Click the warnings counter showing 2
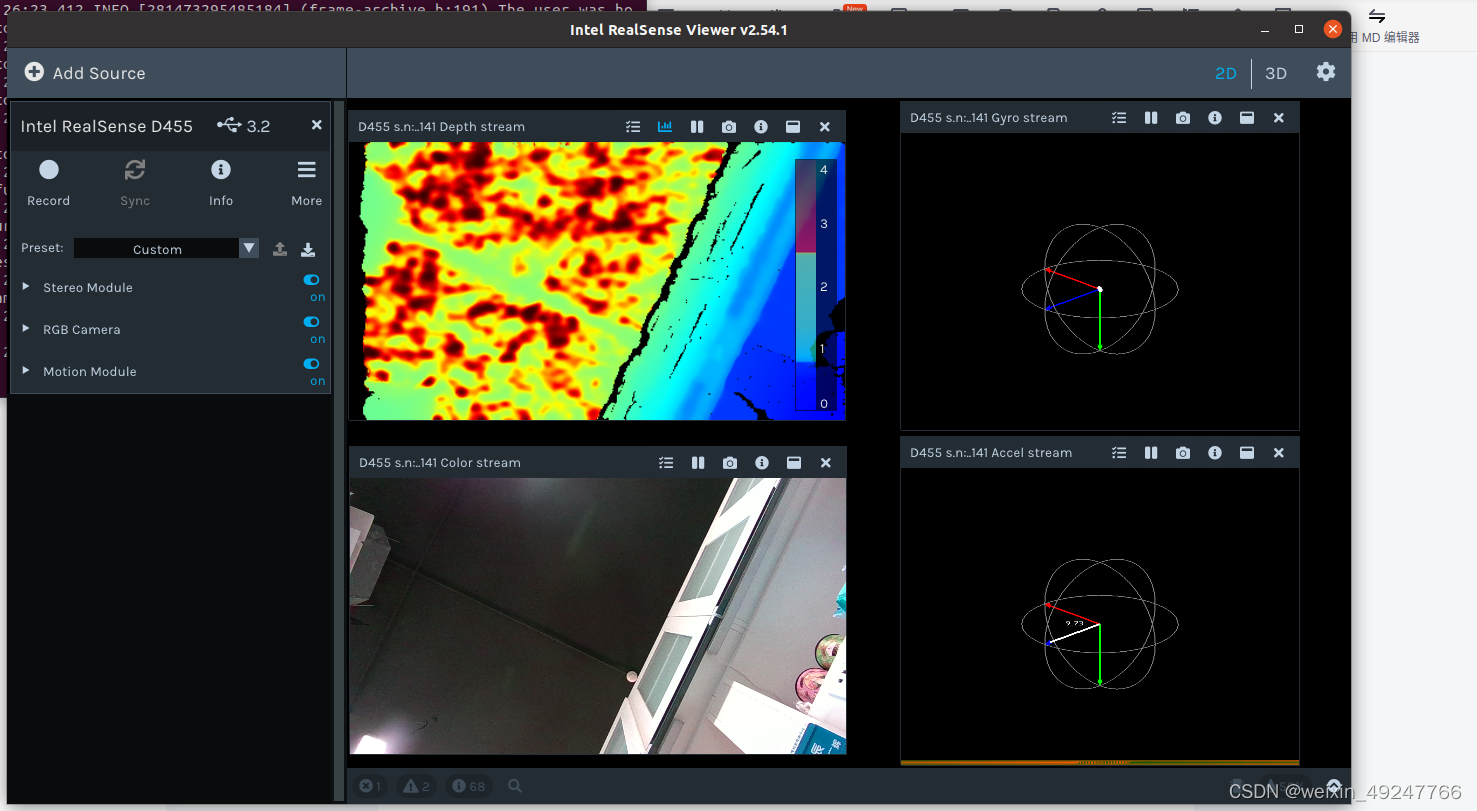This screenshot has height=811, width=1477. [x=417, y=786]
